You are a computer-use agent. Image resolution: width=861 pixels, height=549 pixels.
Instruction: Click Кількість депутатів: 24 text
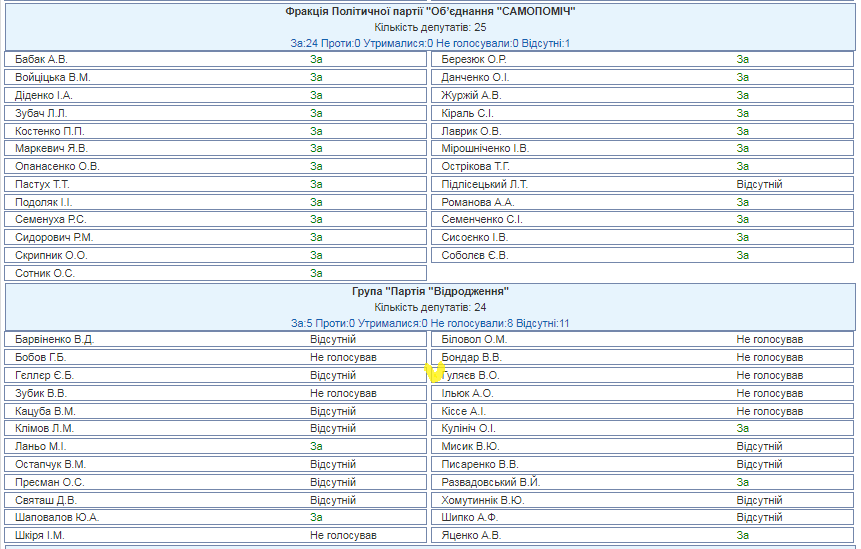(x=430, y=307)
